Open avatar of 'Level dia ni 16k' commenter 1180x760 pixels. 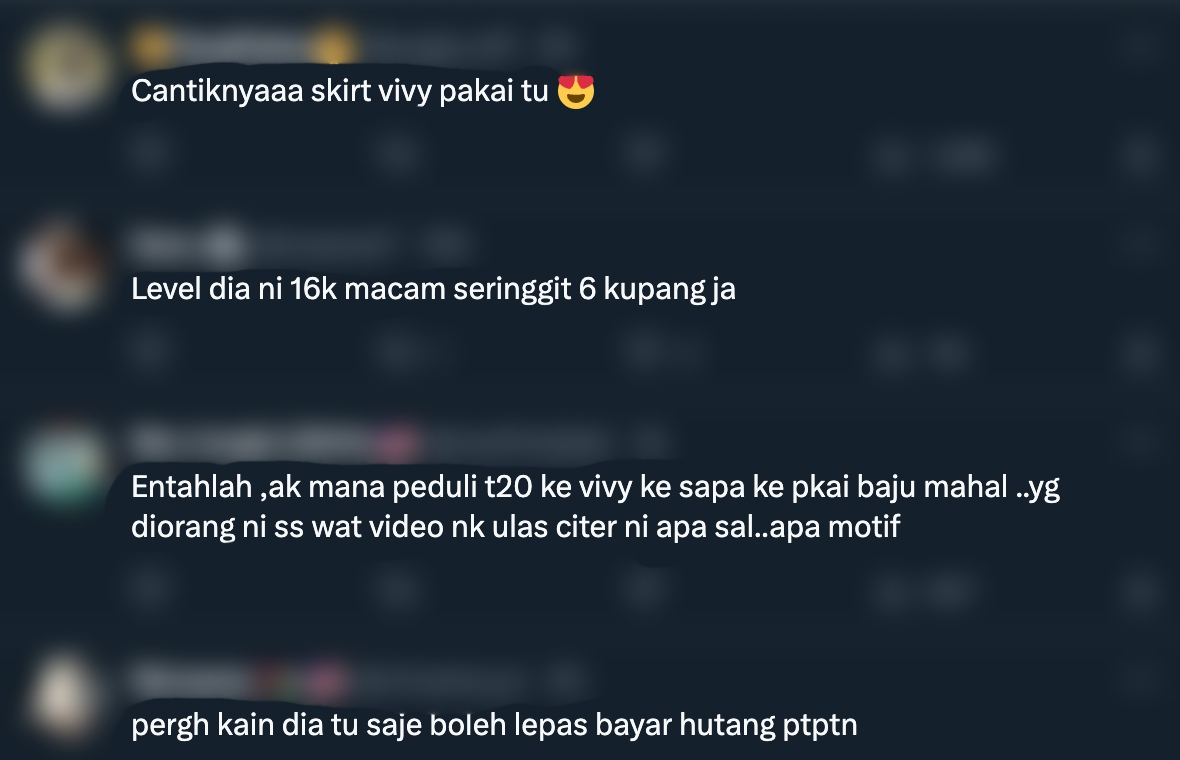pyautogui.click(x=64, y=266)
